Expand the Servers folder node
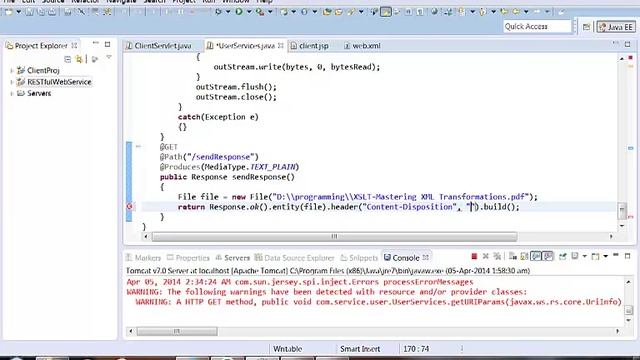 [12, 93]
